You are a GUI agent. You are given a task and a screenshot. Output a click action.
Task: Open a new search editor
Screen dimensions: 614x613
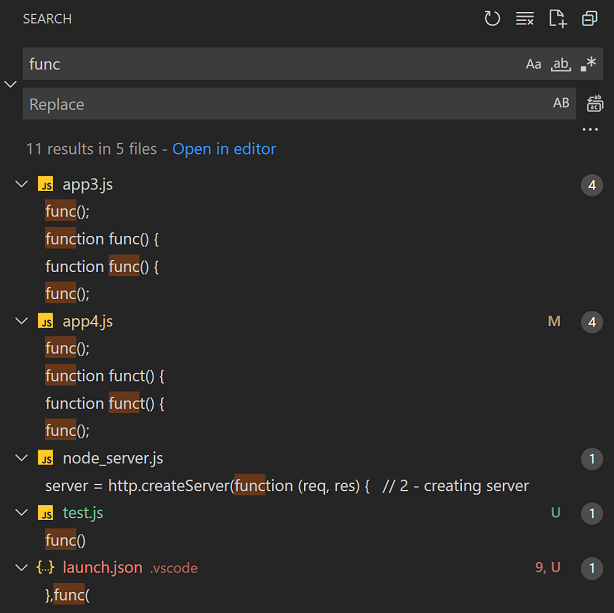pyautogui.click(x=557, y=19)
